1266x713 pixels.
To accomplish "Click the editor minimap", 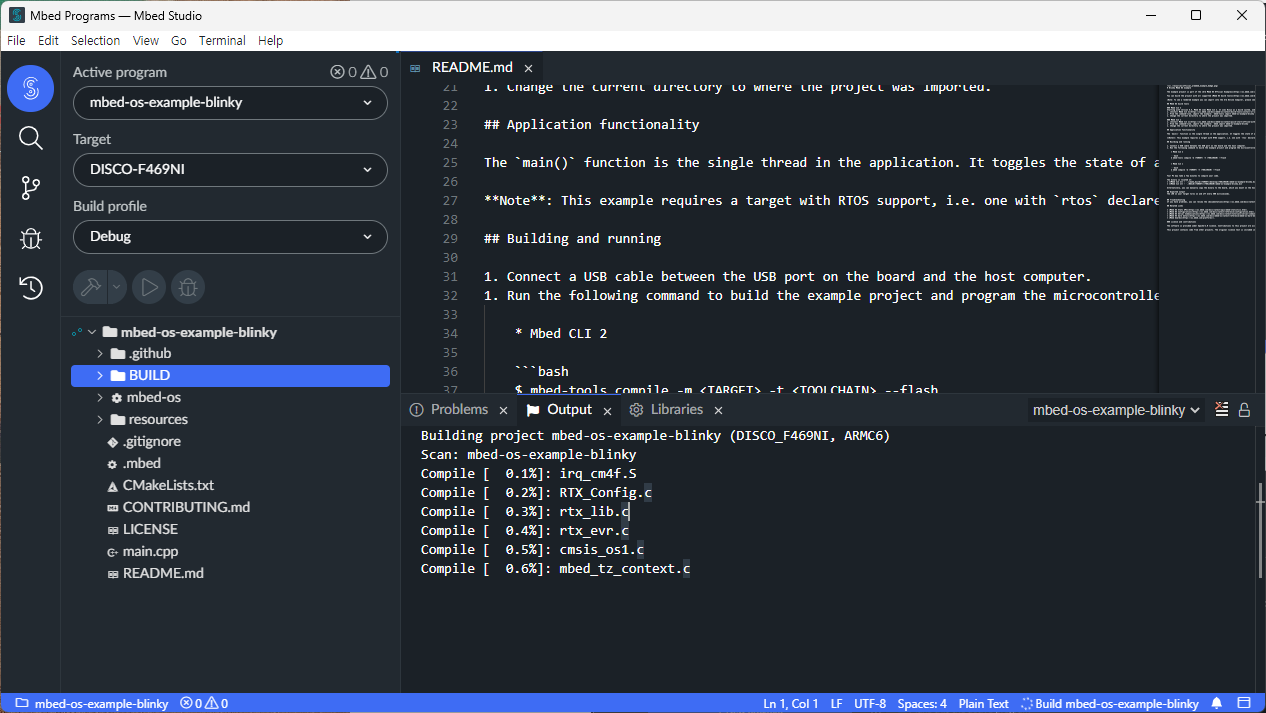I will pos(1206,236).
